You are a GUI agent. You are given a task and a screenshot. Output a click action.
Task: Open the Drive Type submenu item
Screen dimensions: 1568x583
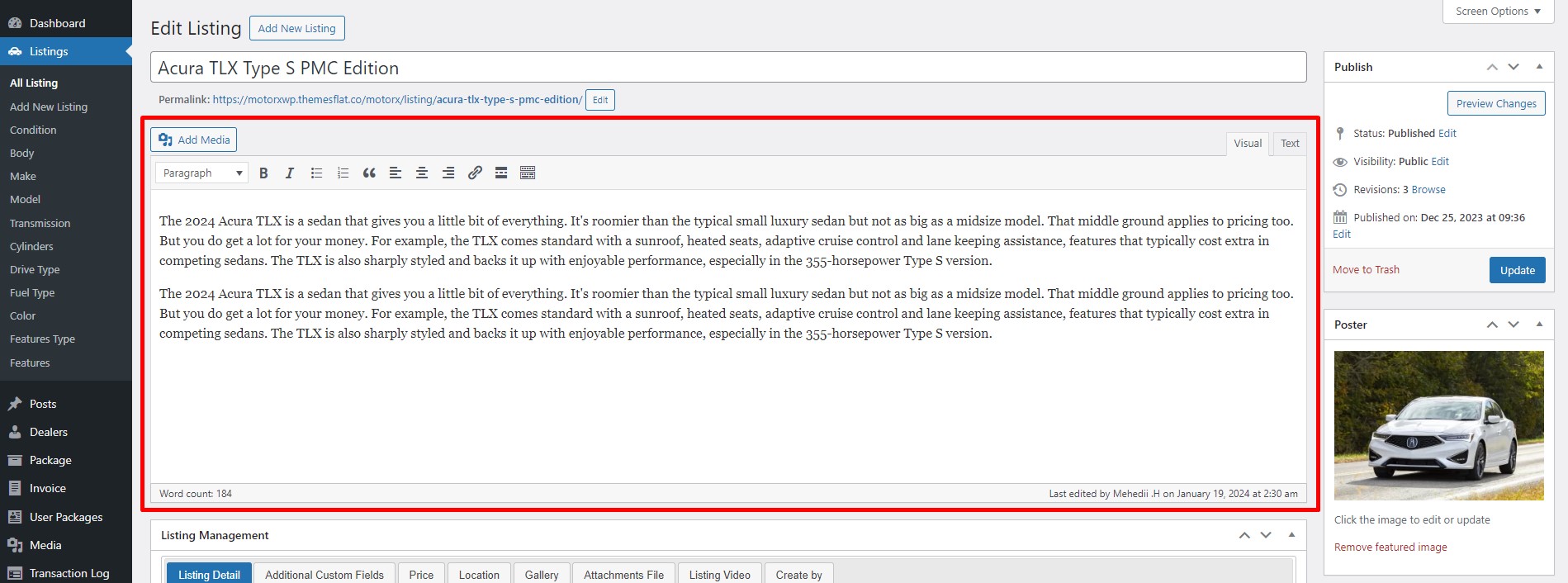pos(35,269)
